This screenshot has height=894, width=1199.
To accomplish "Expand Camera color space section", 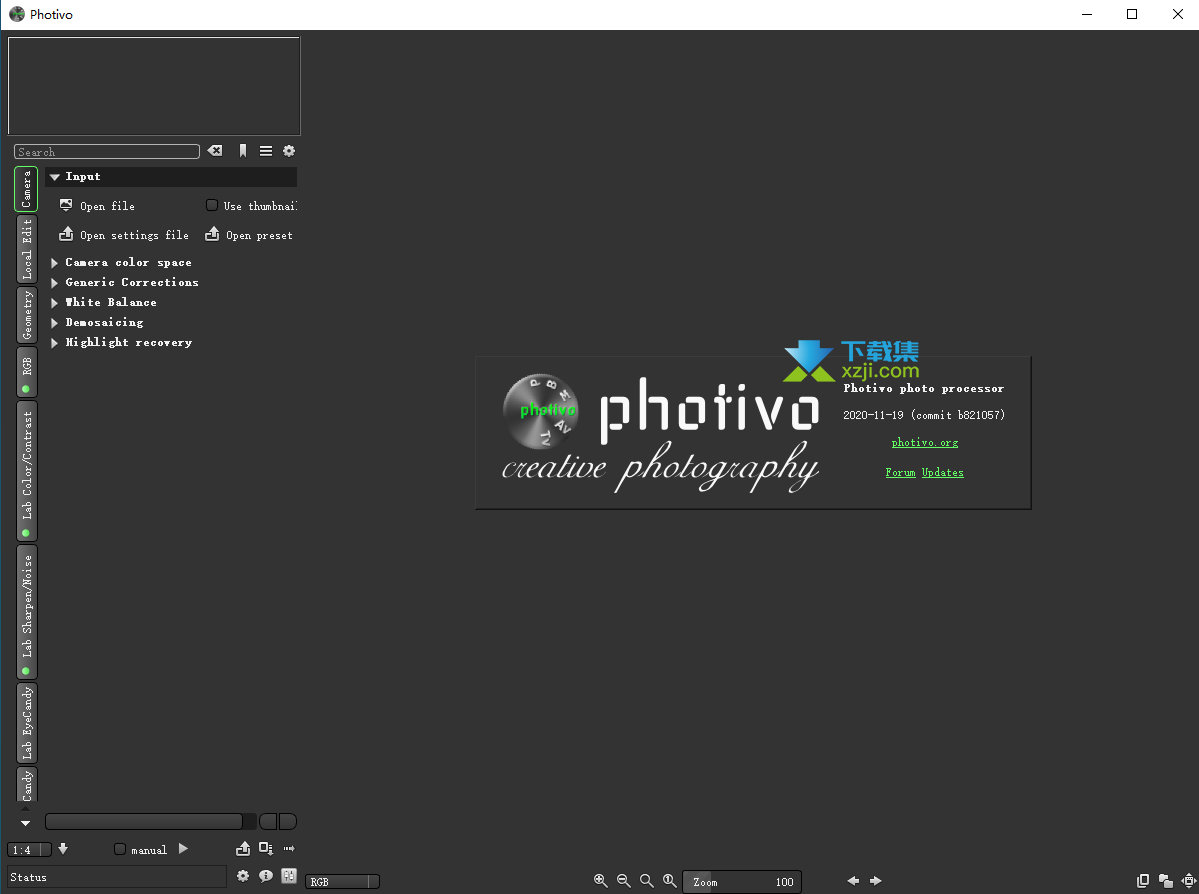I will point(54,262).
